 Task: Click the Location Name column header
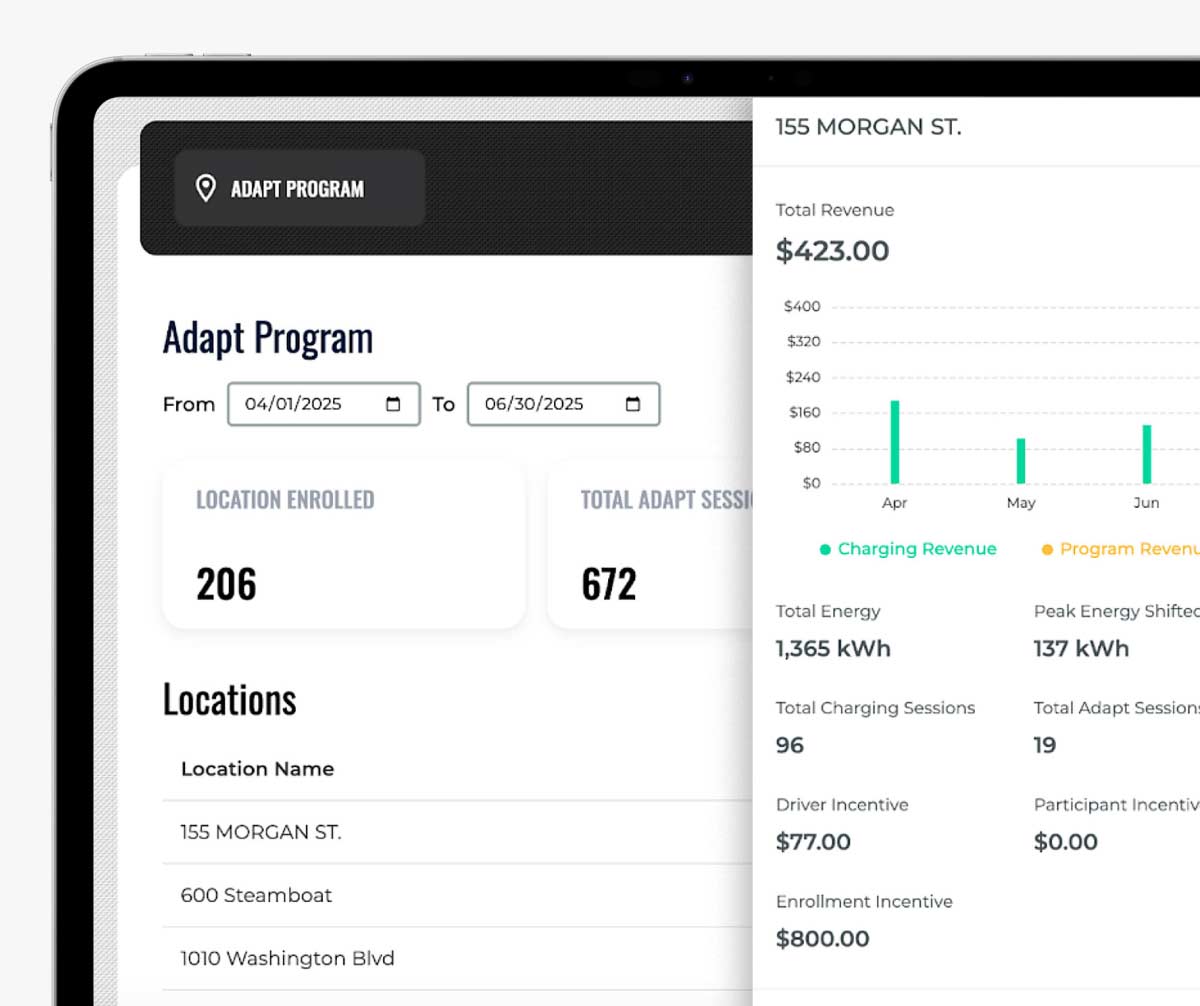coord(257,769)
